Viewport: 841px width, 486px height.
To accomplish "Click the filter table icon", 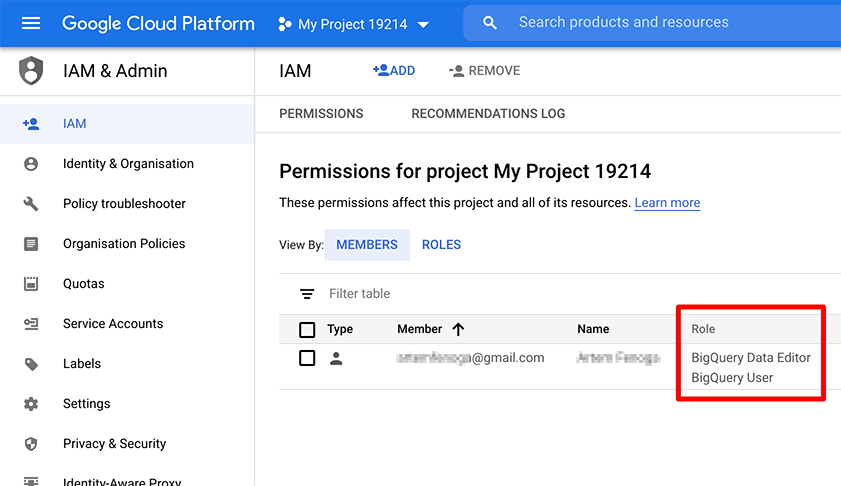I will (307, 294).
